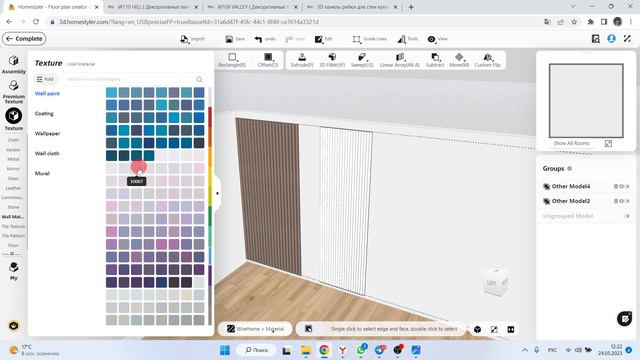Delete the Other Model4 group
Image resolution: width=640 pixels, height=360 pixels.
(616, 186)
